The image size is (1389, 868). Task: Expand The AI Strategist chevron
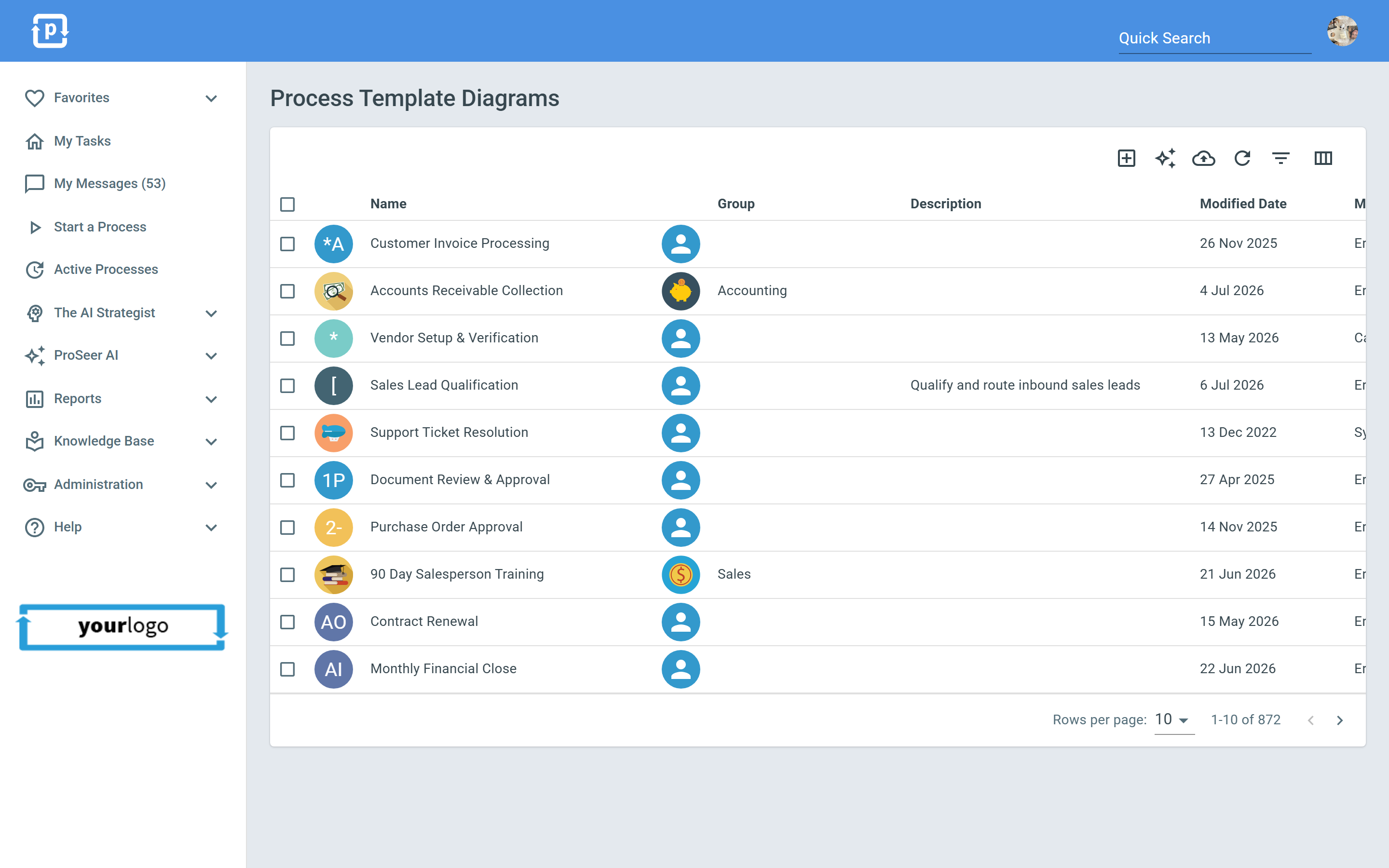click(x=211, y=313)
